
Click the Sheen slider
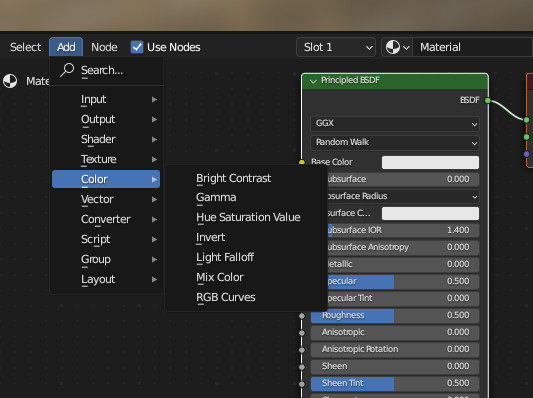395,366
